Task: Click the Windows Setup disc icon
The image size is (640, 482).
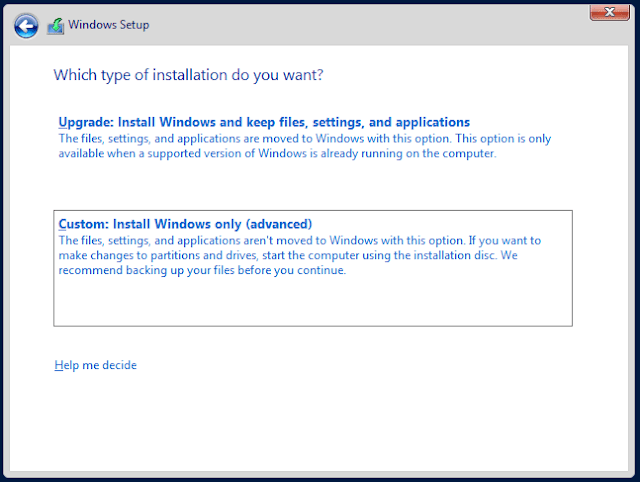Action: tap(56, 26)
